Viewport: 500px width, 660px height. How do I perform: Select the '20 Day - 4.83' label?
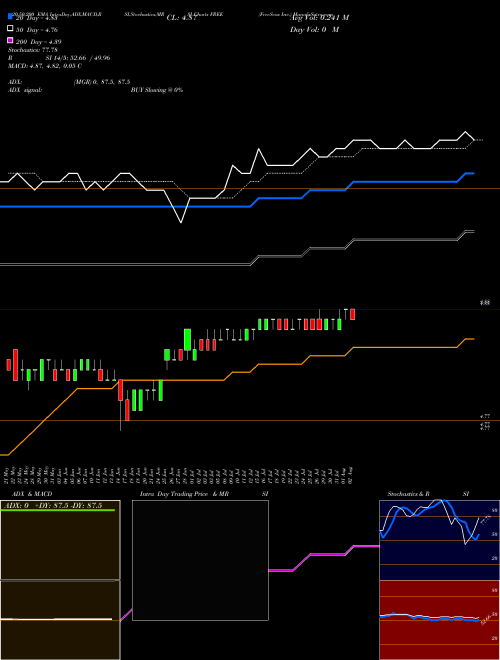click(36, 18)
